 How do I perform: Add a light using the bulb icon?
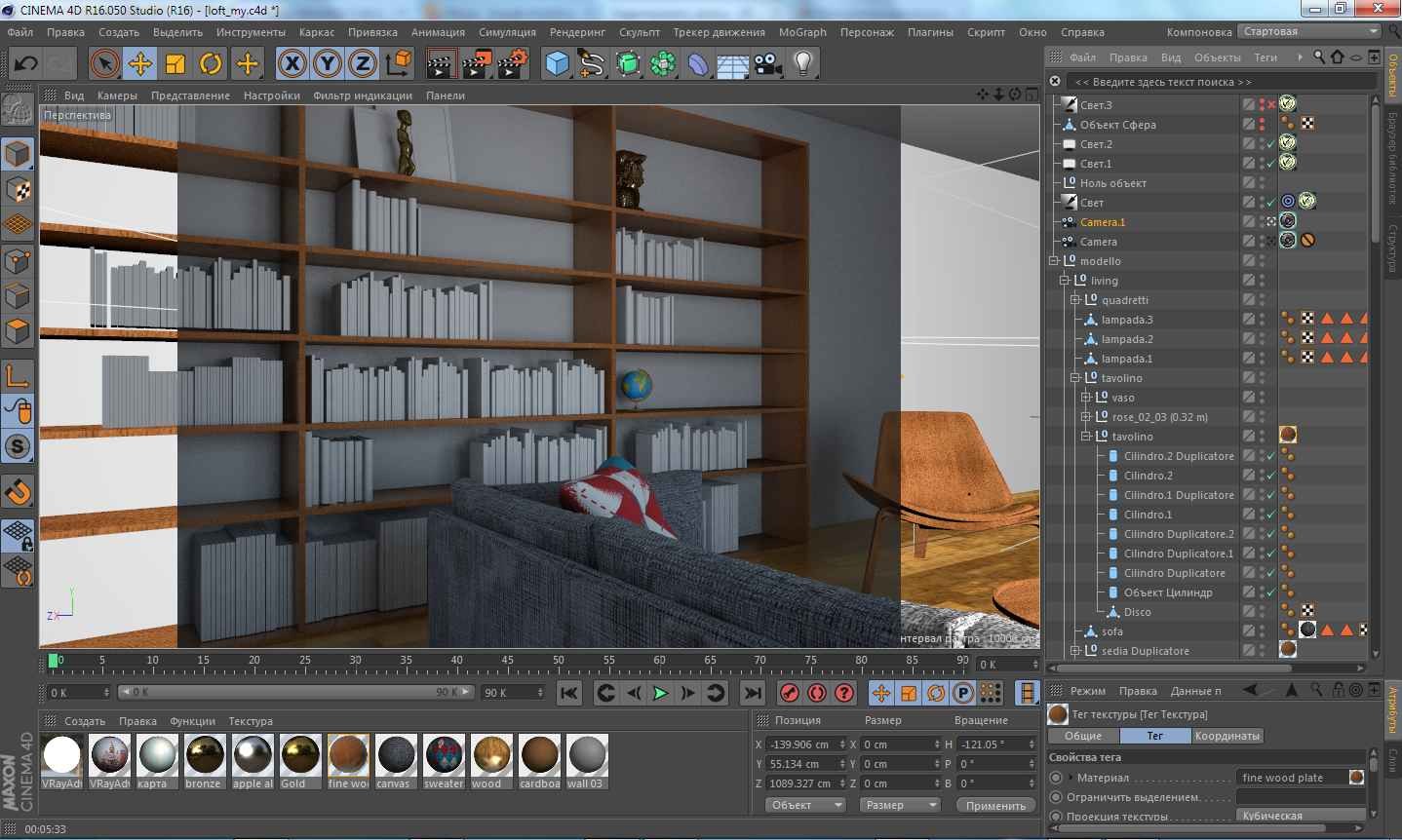pos(802,64)
